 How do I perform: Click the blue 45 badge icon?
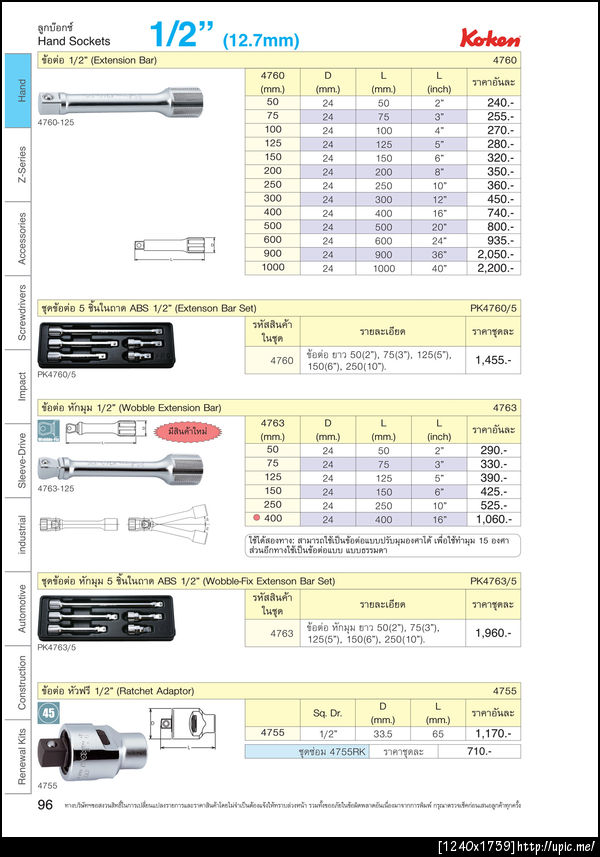(x=49, y=713)
